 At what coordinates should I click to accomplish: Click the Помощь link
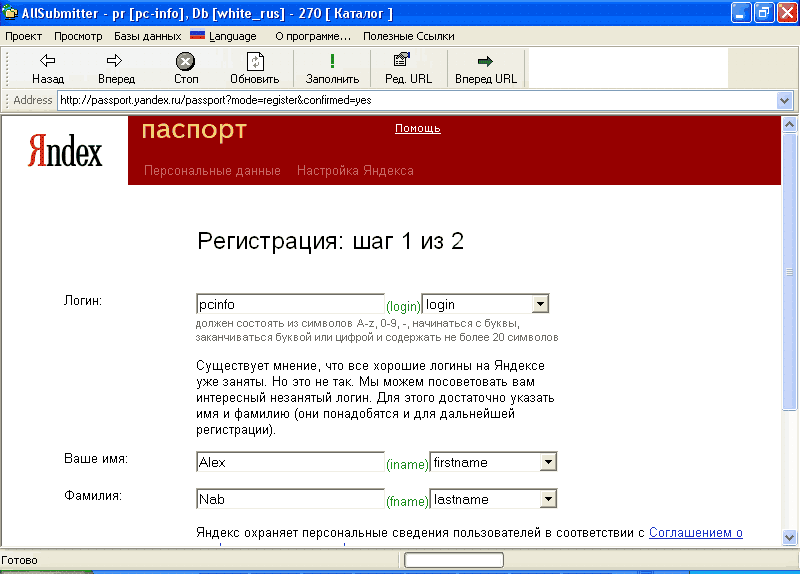point(417,129)
